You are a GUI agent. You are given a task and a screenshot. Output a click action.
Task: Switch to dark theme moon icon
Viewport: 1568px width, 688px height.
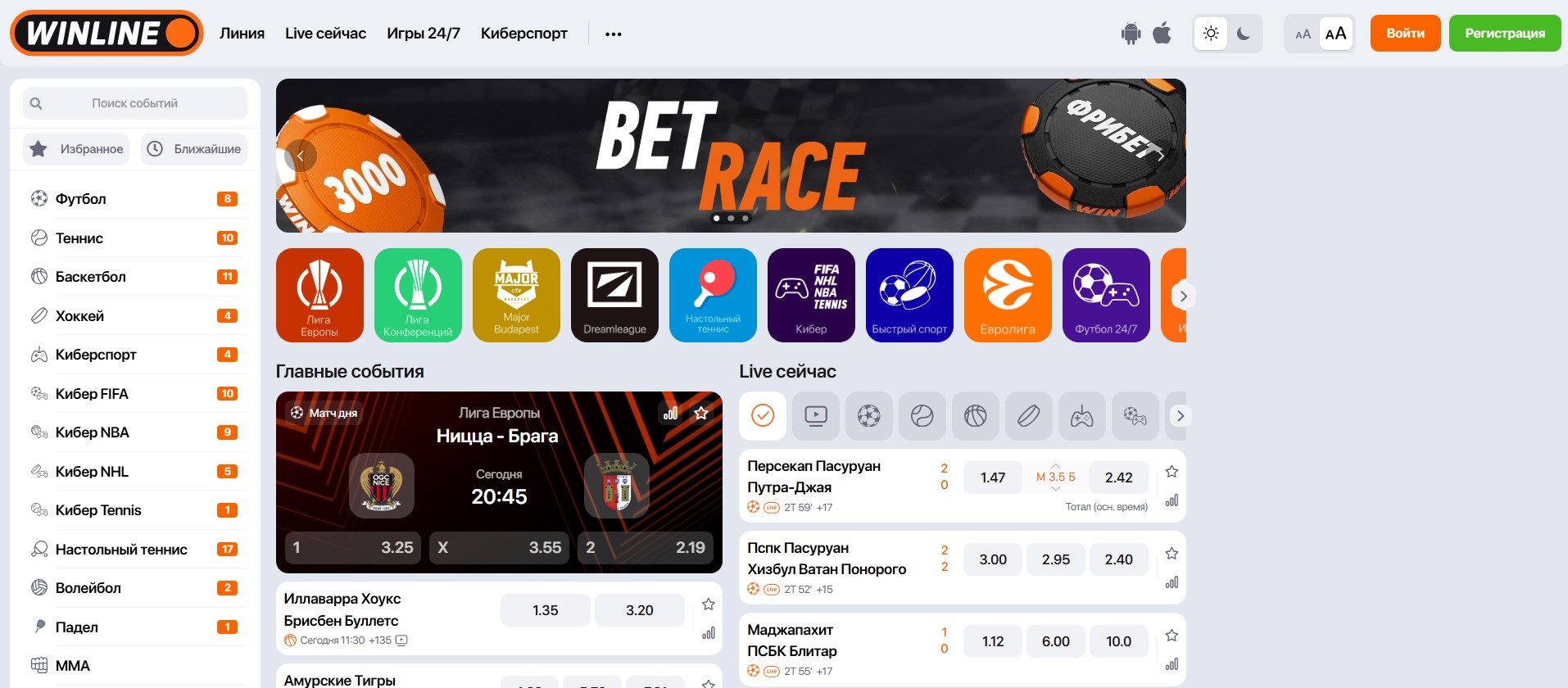(1244, 34)
